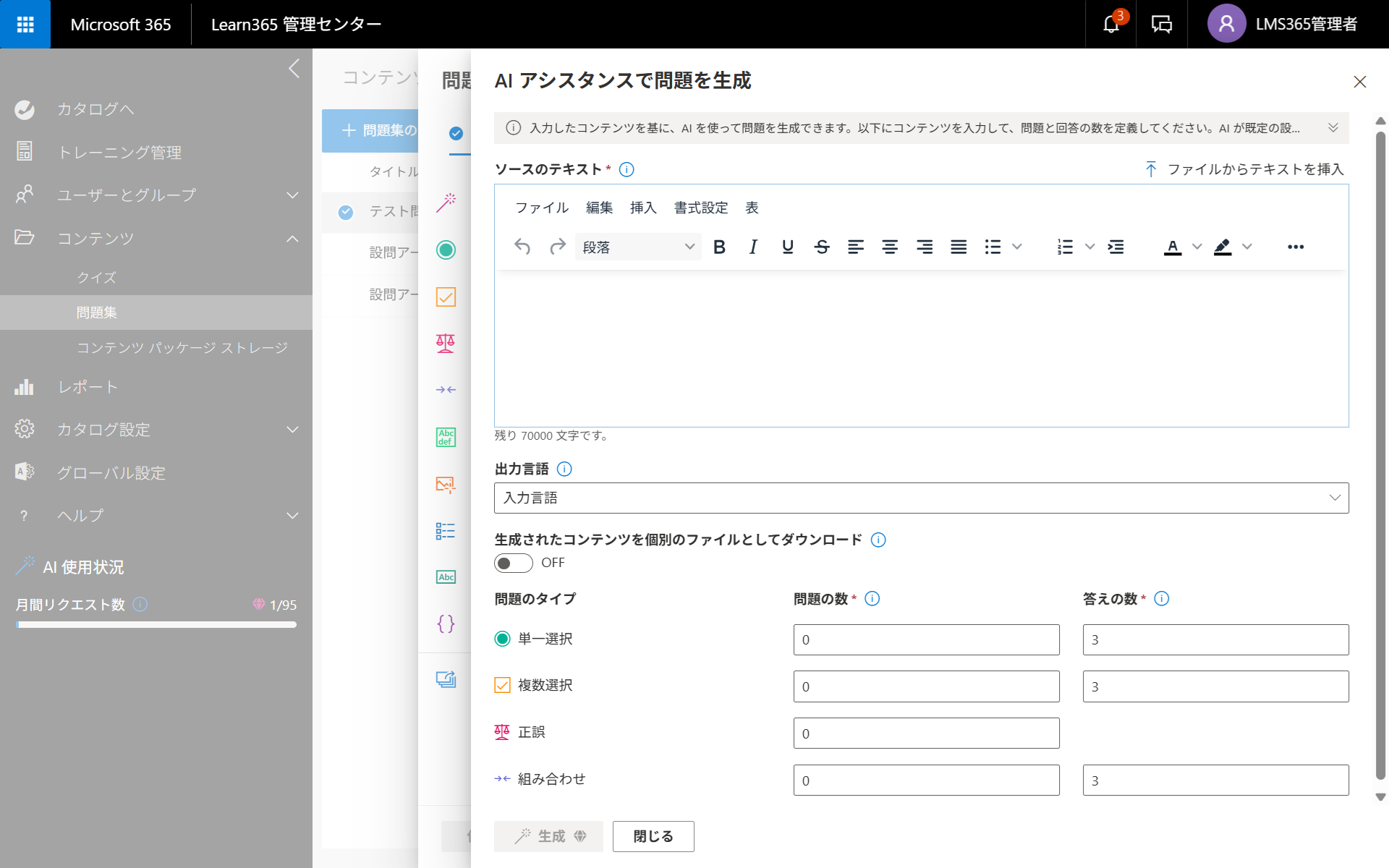Toggle bold formatting
1389x868 pixels.
coord(719,247)
